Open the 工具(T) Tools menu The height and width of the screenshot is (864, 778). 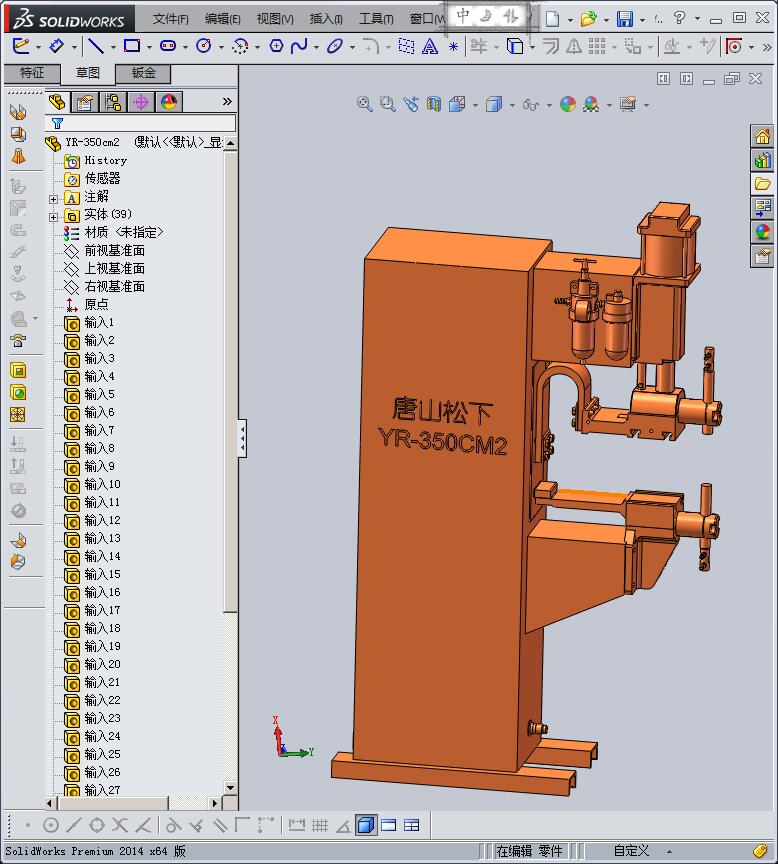pyautogui.click(x=376, y=19)
